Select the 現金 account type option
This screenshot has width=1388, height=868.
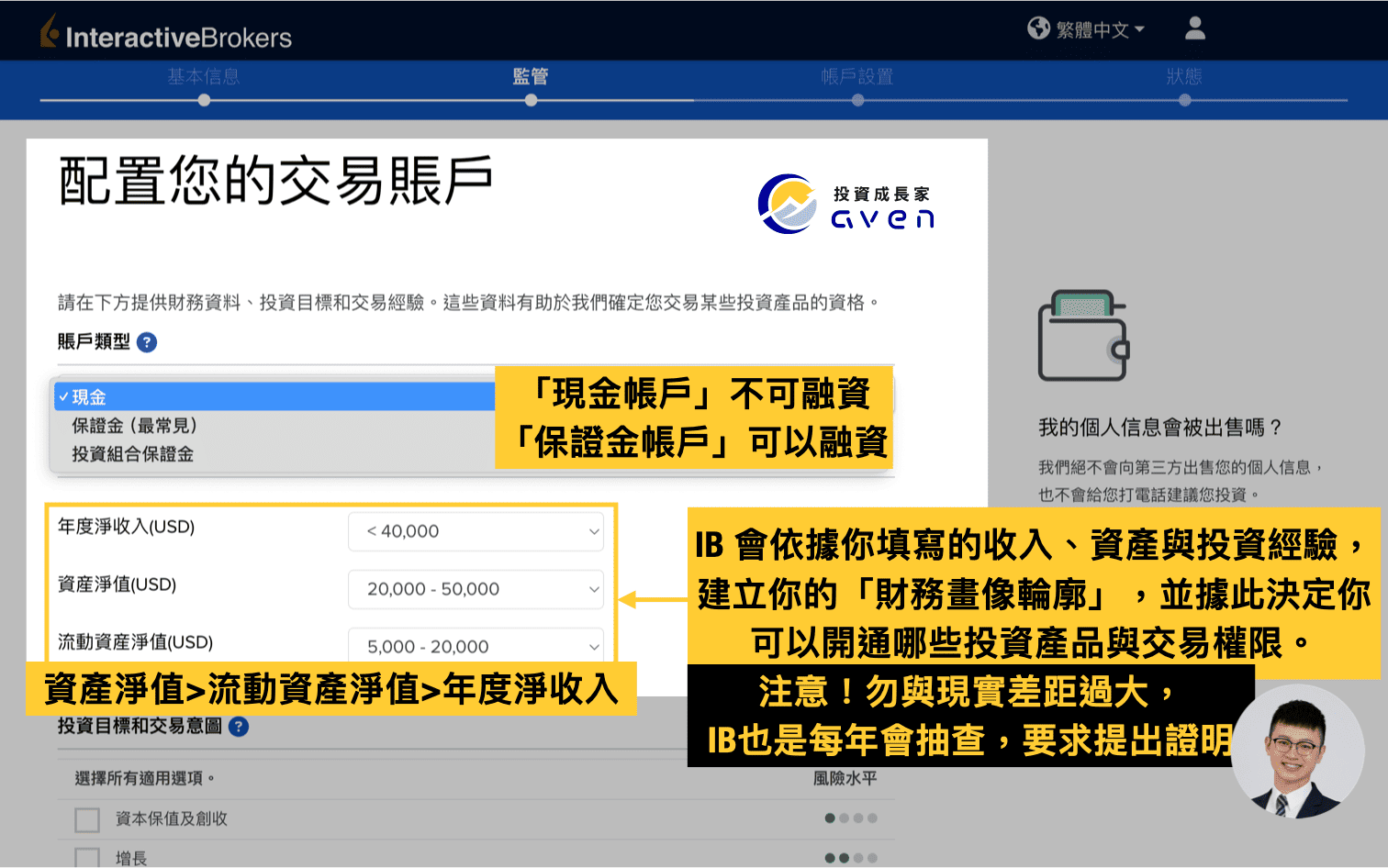(91, 396)
